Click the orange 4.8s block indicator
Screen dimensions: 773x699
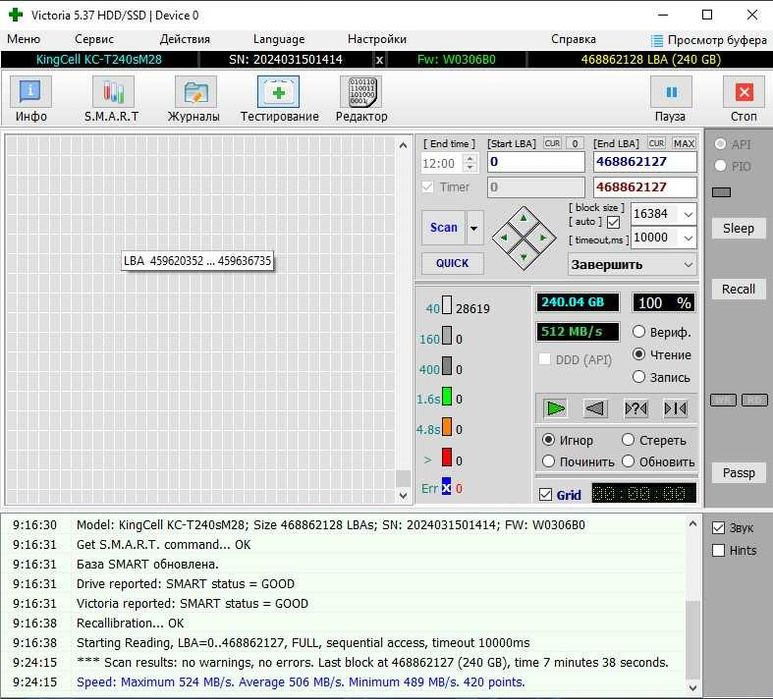(447, 426)
